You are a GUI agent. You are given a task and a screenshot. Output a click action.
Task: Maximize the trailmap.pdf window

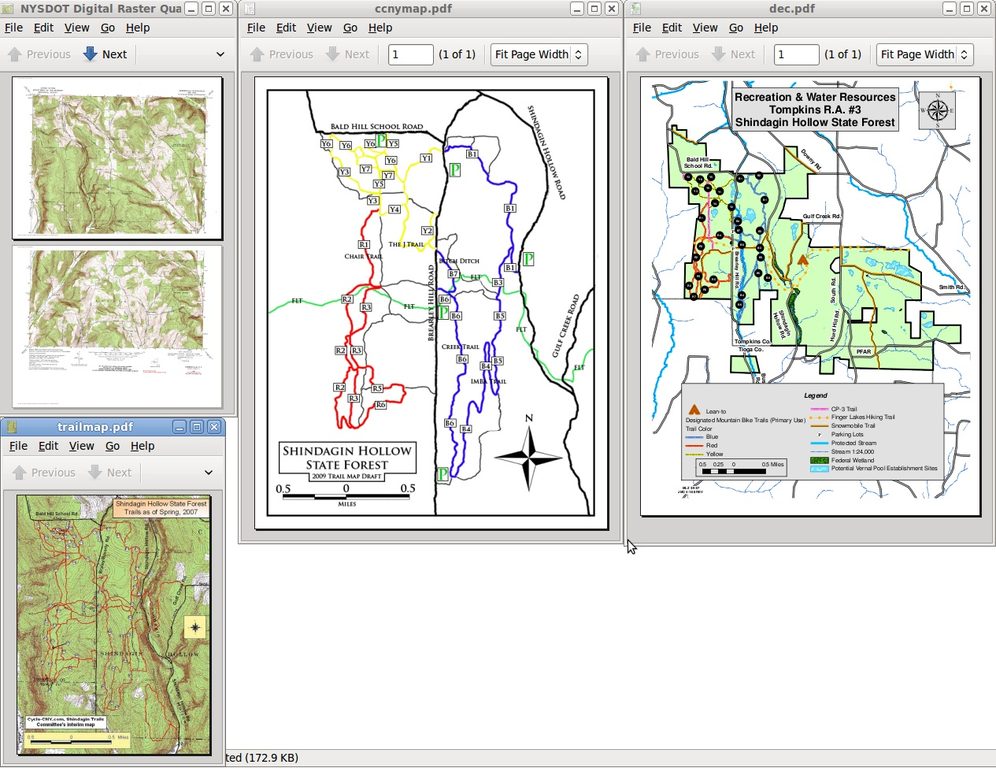pyautogui.click(x=196, y=427)
